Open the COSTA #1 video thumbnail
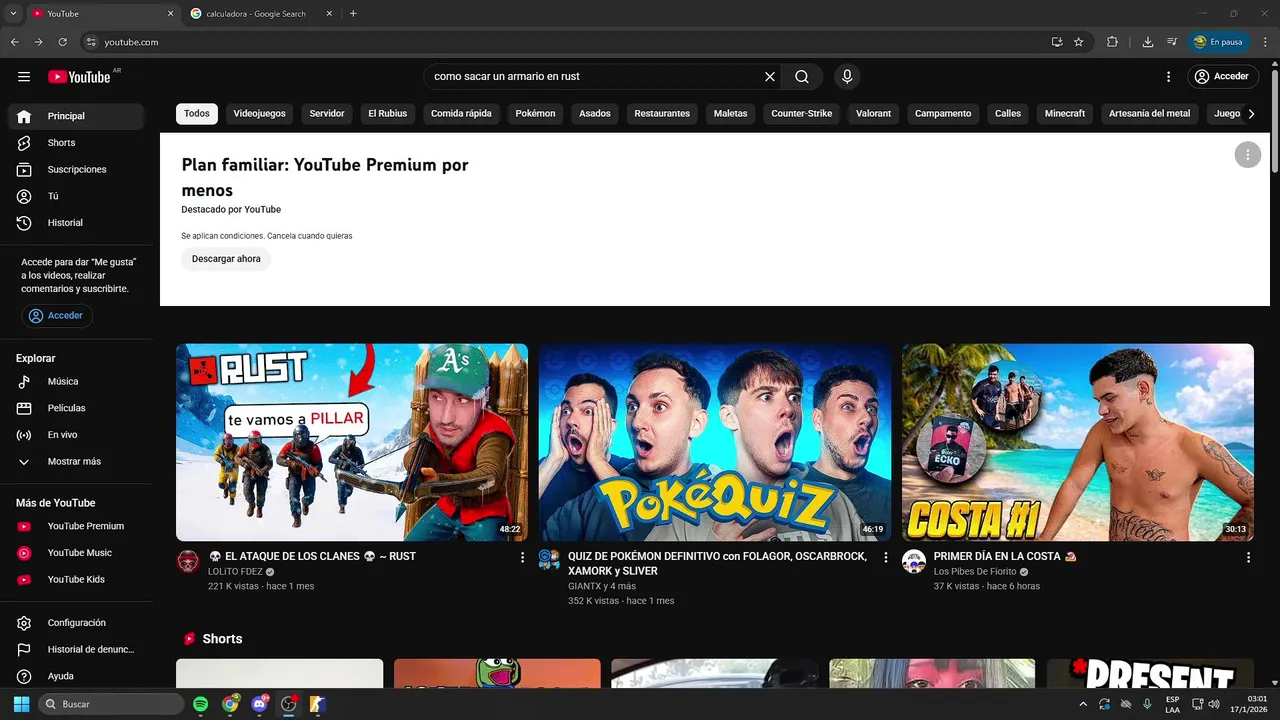Viewport: 1280px width, 720px height. click(1078, 442)
